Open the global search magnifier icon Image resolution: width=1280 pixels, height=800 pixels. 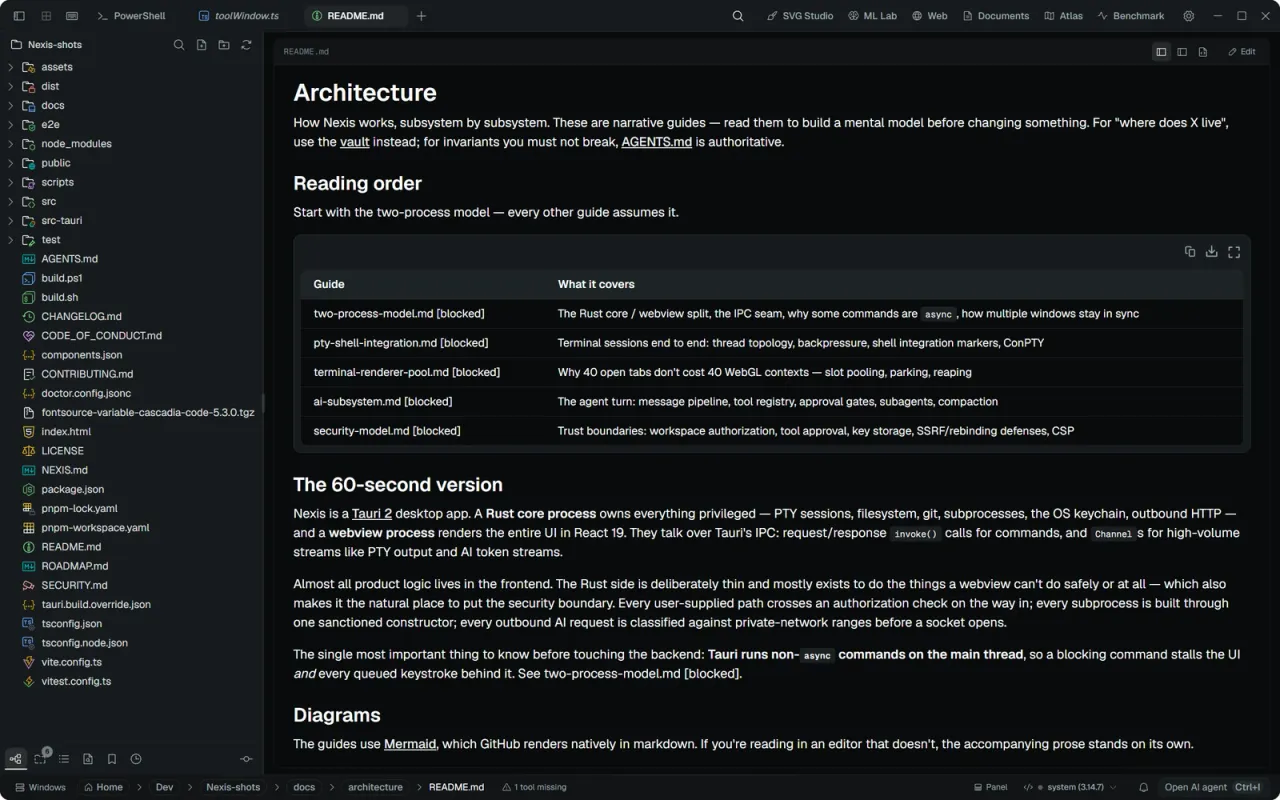738,16
